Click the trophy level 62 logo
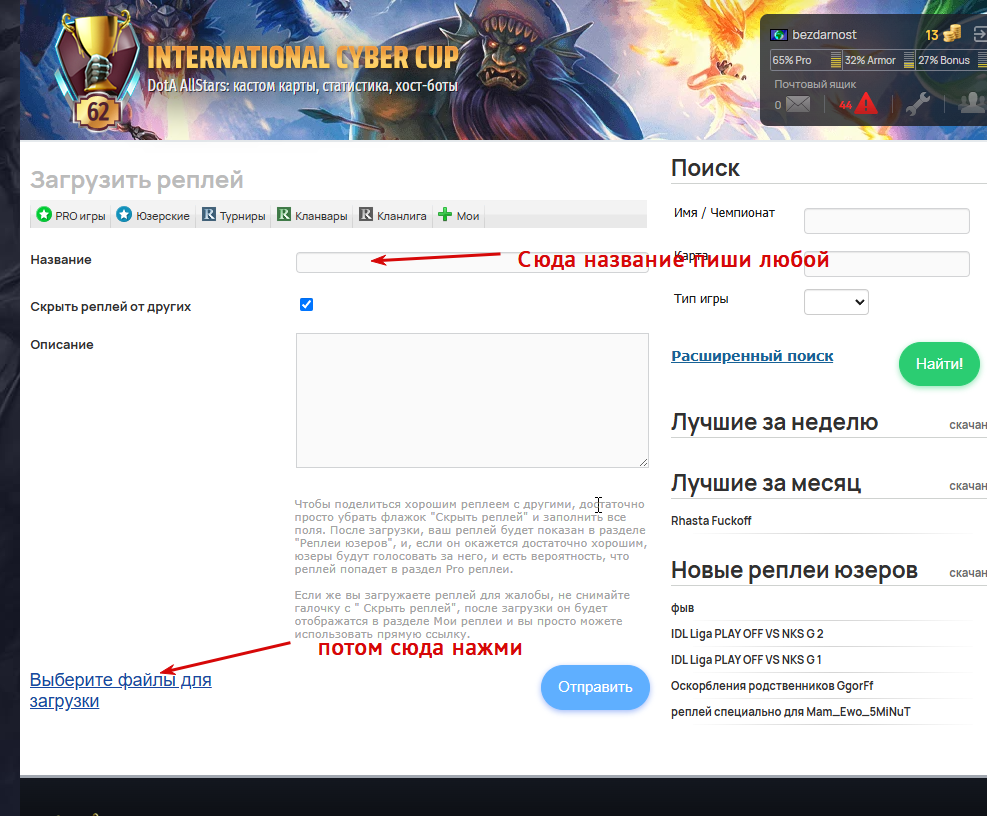This screenshot has width=987, height=816. tap(97, 72)
